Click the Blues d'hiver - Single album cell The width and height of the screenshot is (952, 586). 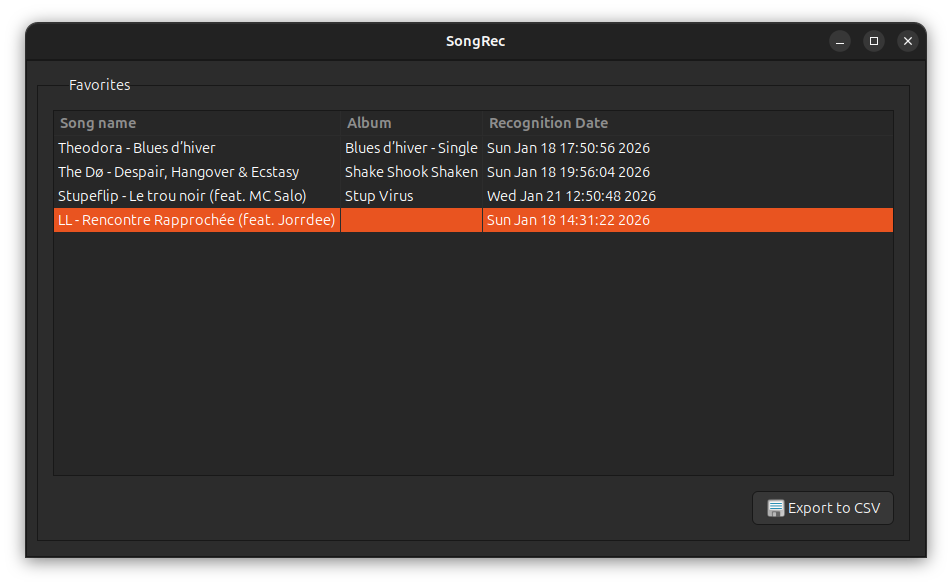pos(411,148)
